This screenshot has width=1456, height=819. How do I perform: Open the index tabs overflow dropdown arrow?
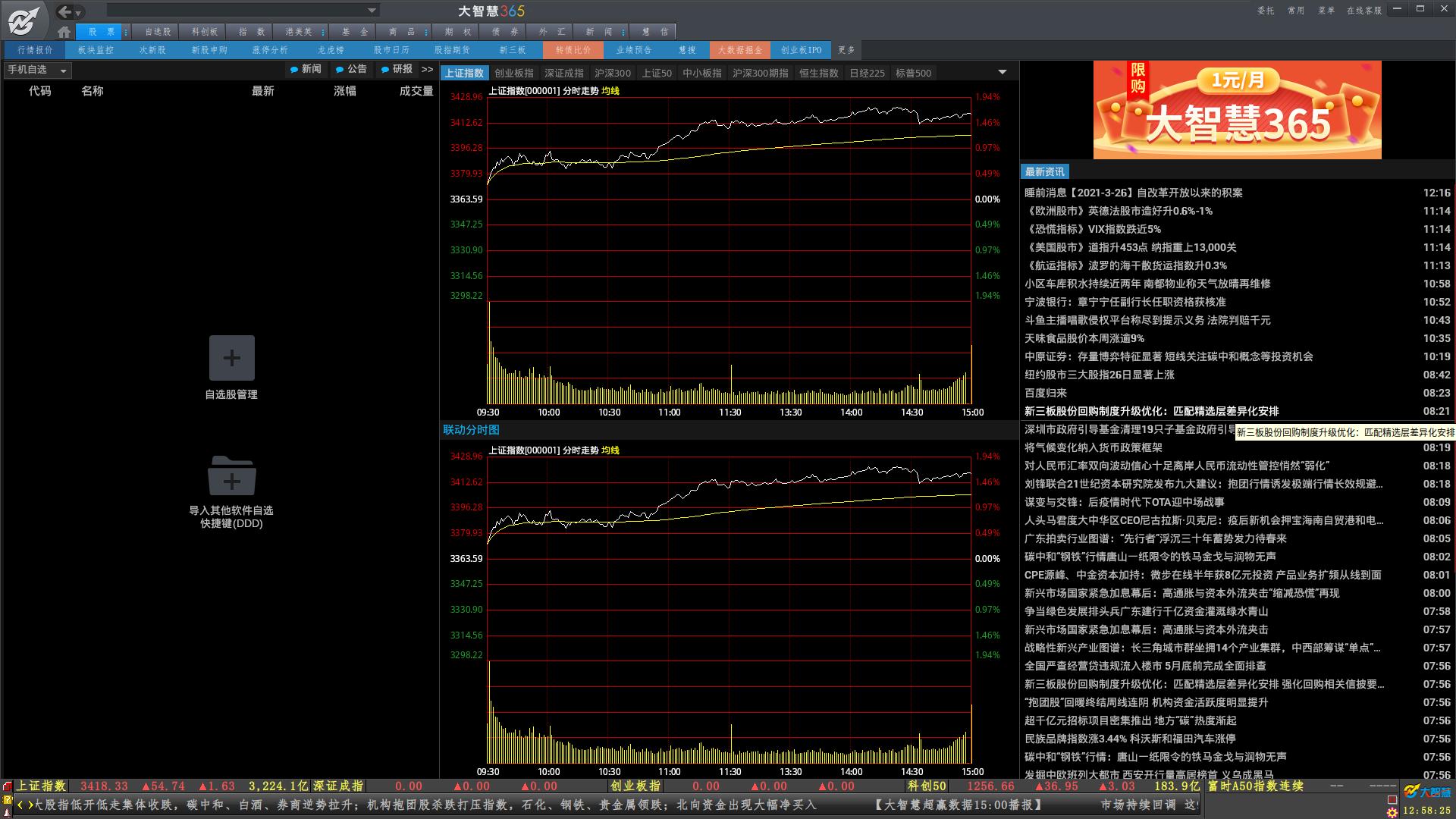1002,73
